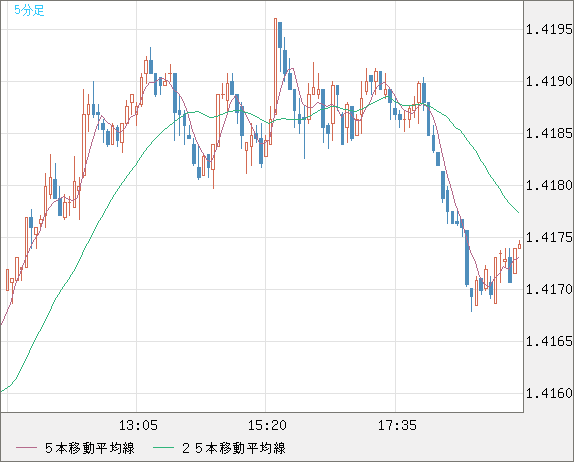Click the 13:05 time axis label
The height and width of the screenshot is (462, 574).
click(138, 425)
